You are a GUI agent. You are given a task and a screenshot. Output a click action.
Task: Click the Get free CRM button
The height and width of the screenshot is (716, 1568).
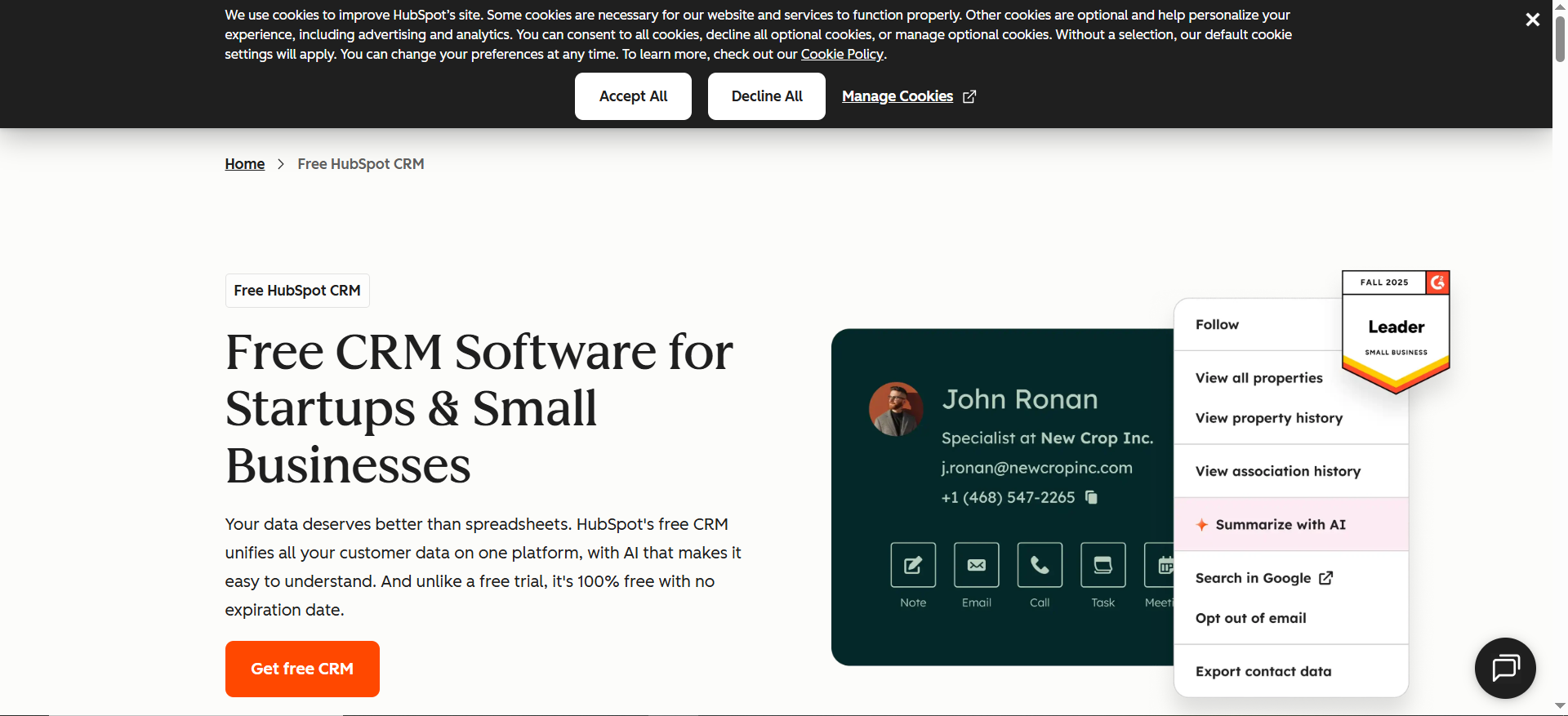tap(302, 669)
